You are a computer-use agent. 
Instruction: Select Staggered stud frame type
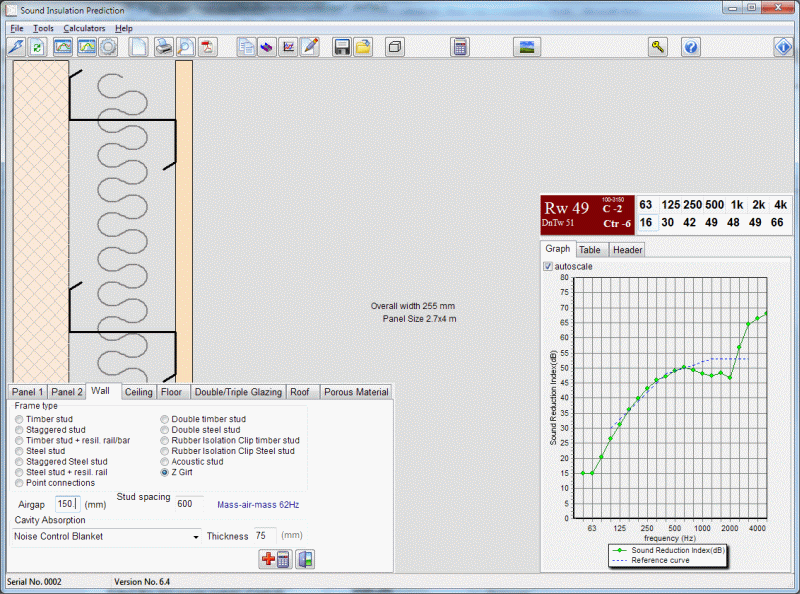click(x=50, y=430)
